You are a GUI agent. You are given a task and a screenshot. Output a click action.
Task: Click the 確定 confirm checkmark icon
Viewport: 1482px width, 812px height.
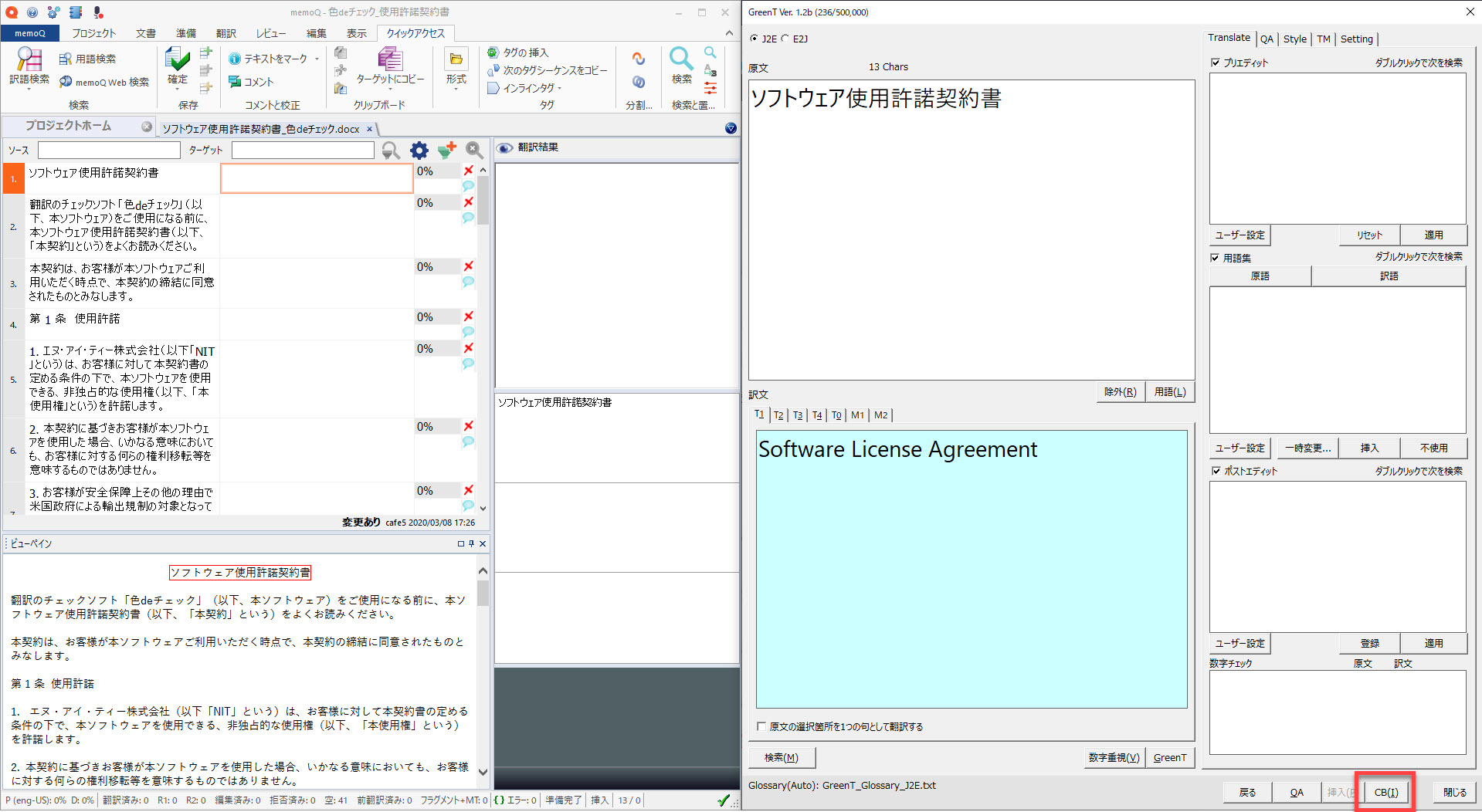[178, 59]
